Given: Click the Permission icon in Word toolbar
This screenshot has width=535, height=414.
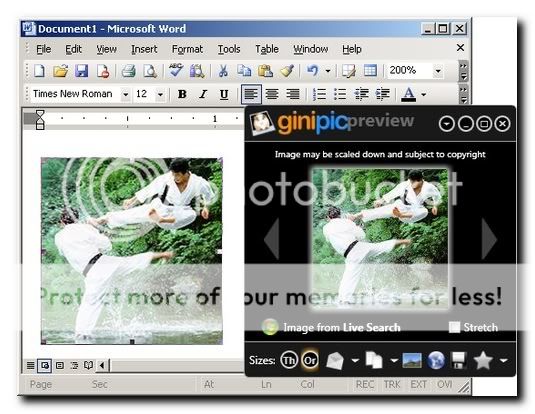Looking at the screenshot, I should tap(103, 71).
